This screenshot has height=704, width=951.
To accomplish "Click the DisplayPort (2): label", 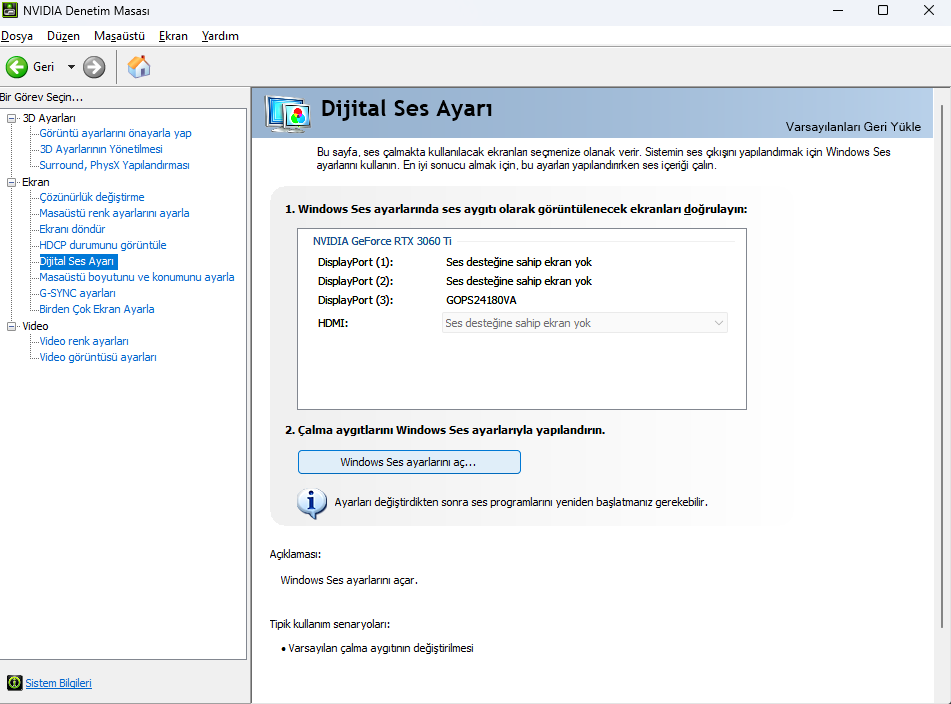I will tap(355, 281).
